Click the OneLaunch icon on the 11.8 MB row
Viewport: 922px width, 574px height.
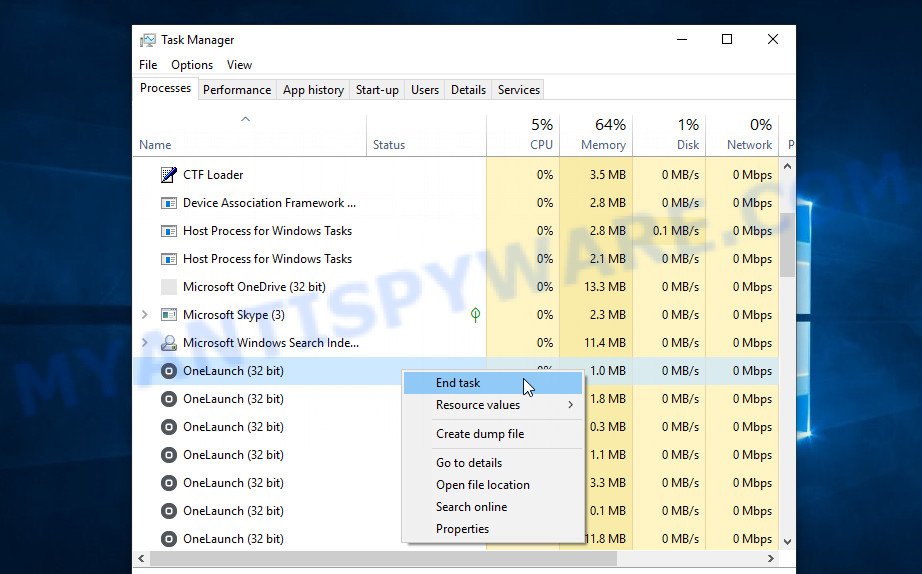click(x=169, y=539)
